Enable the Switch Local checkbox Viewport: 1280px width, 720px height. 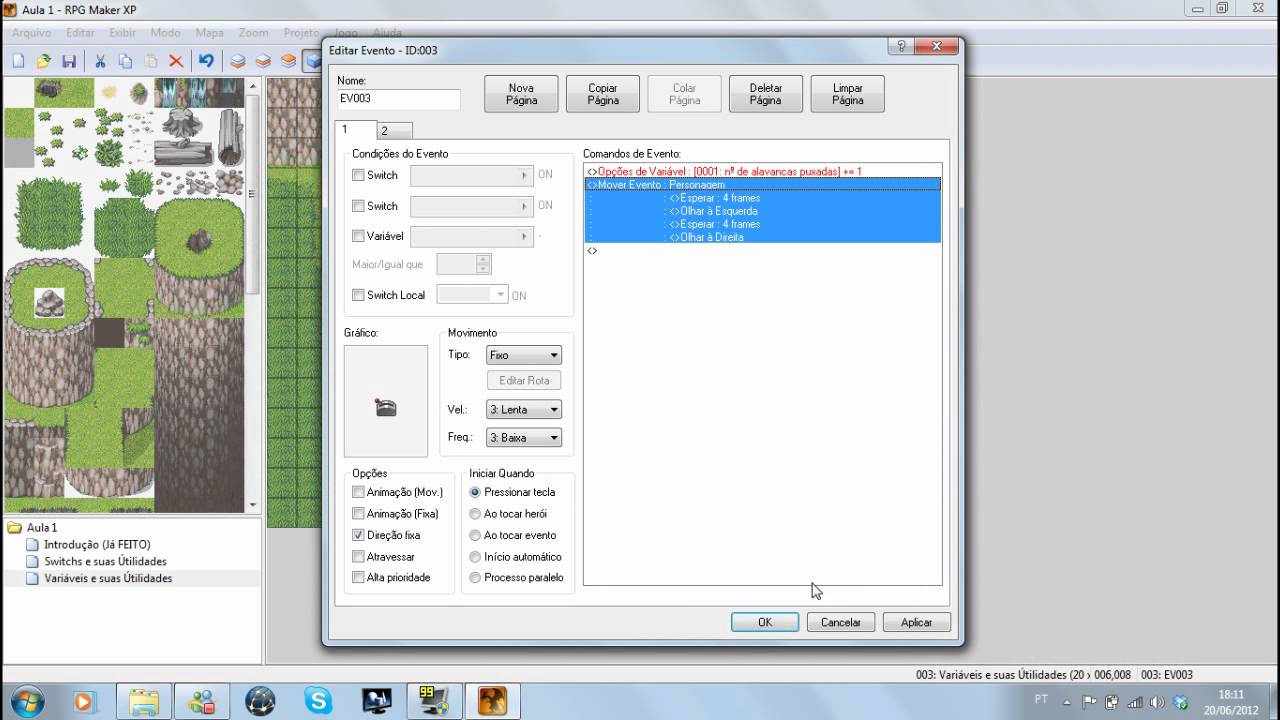tap(358, 295)
